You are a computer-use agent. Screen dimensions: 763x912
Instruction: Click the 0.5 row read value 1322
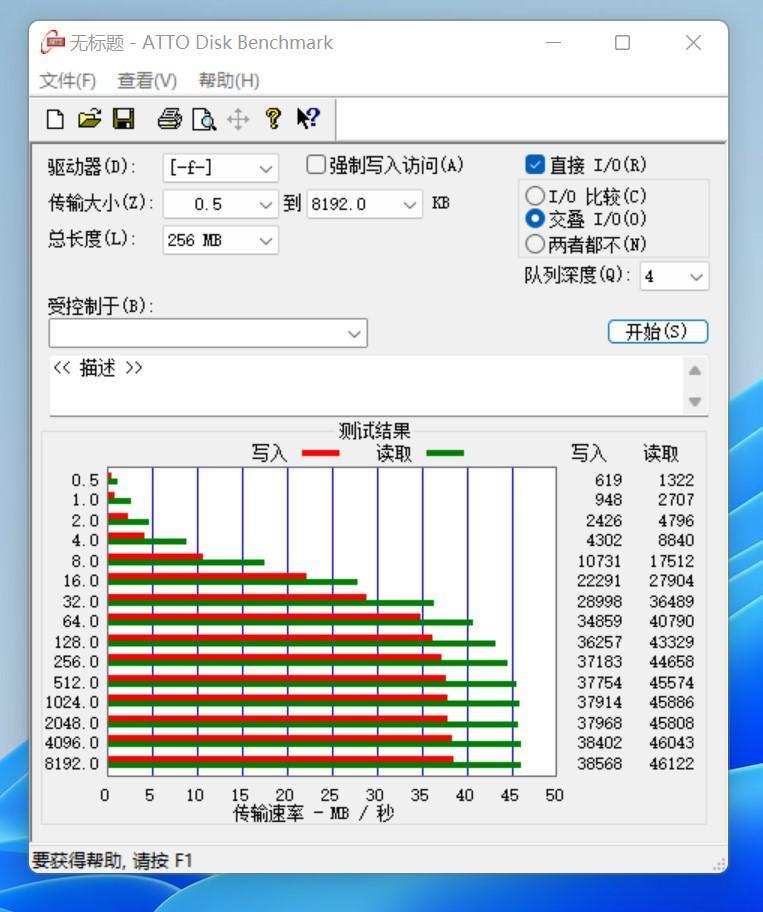pyautogui.click(x=676, y=480)
